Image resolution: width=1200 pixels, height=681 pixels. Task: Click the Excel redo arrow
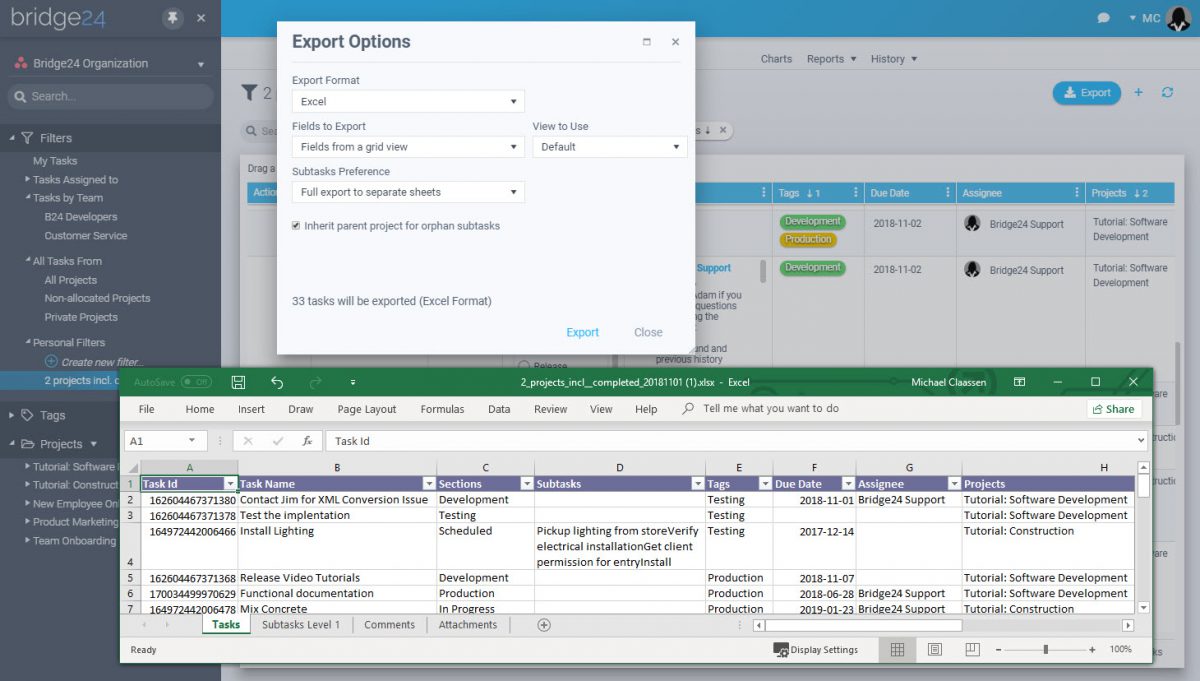pyautogui.click(x=316, y=382)
